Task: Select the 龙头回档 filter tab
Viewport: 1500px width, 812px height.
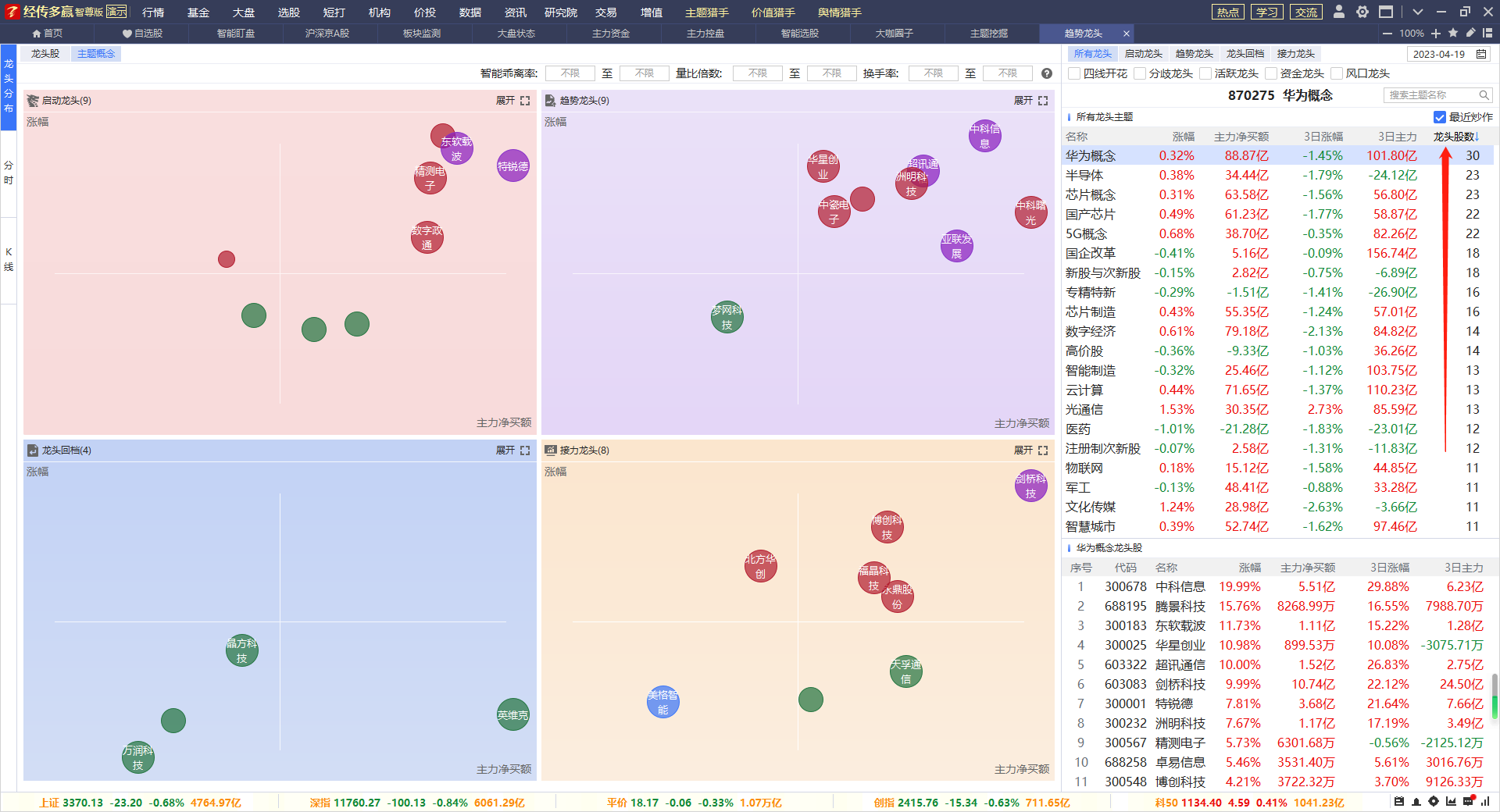Action: pyautogui.click(x=1245, y=54)
